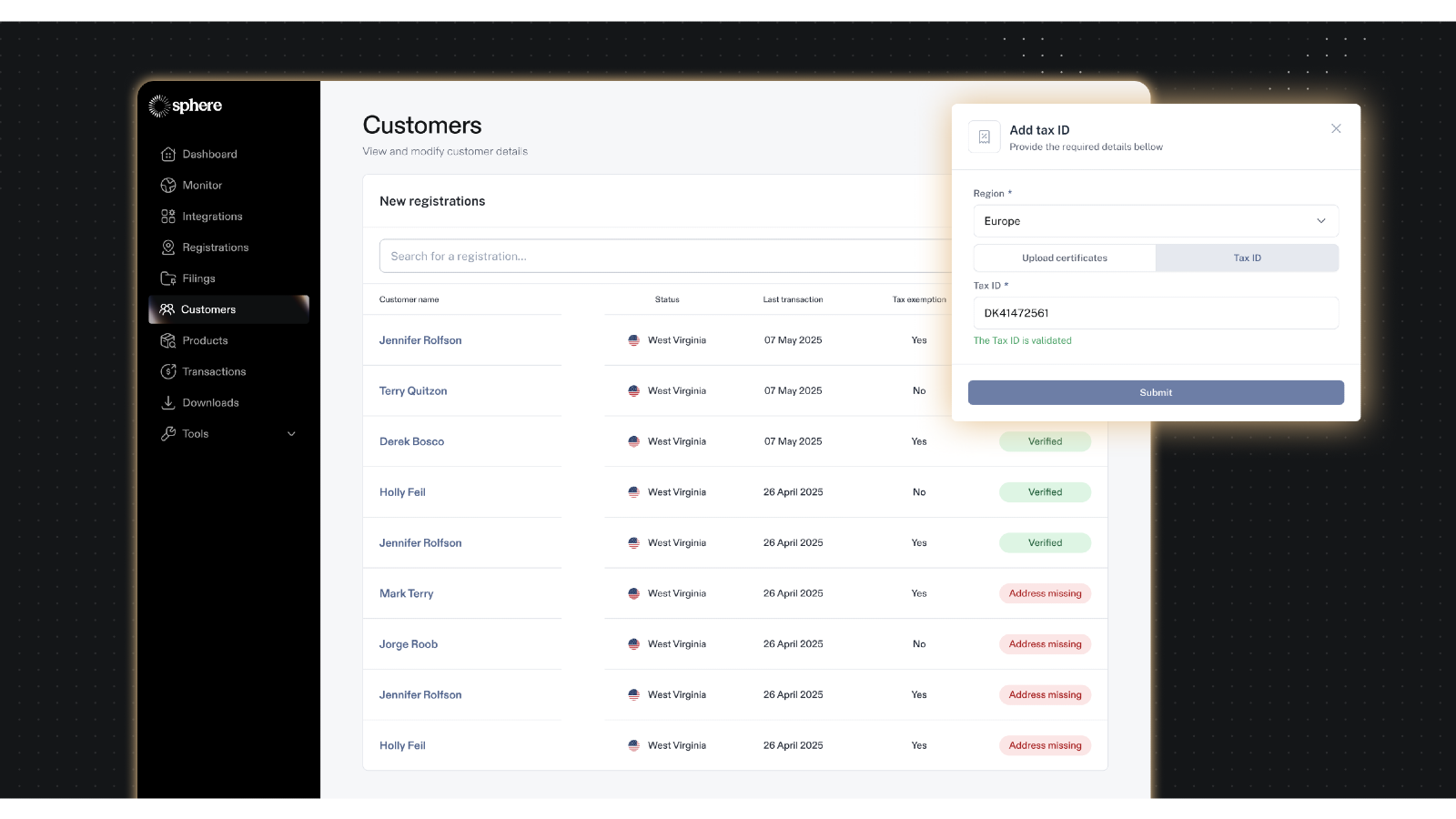The width and height of the screenshot is (1456, 819).
Task: Open the Region dropdown showing Europe
Action: (x=1155, y=221)
